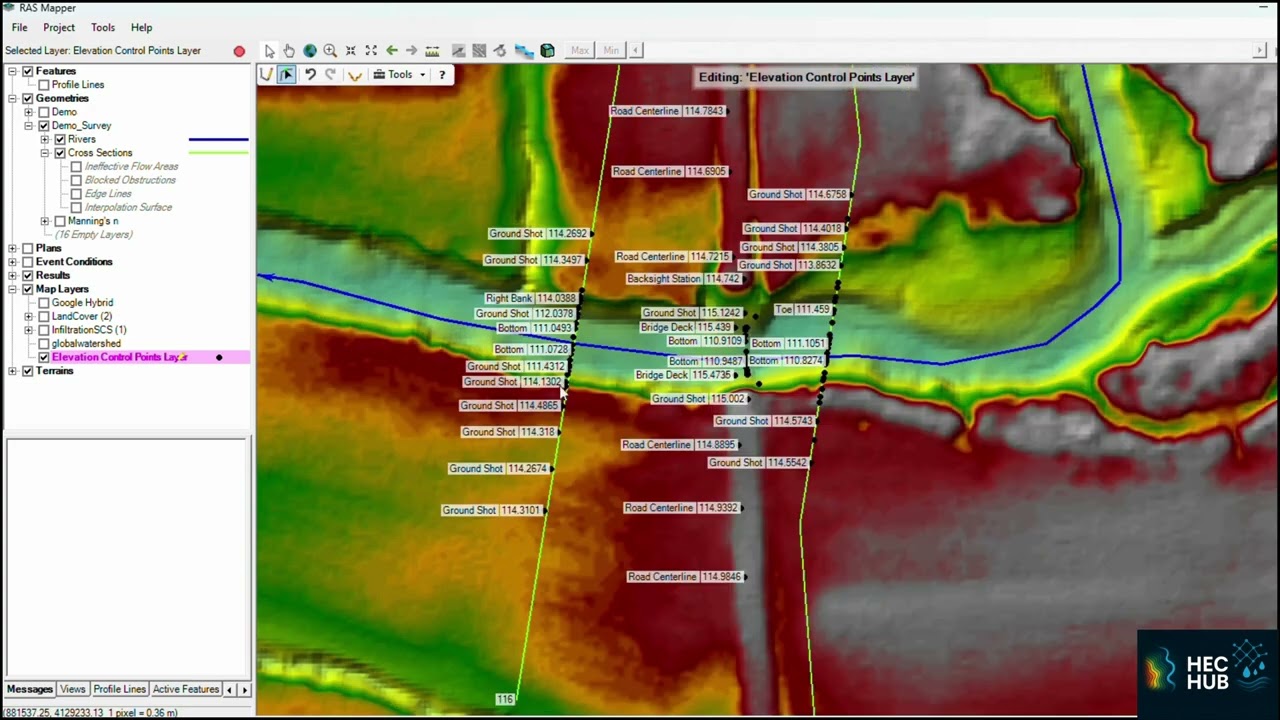Select the arrow pointer tool
Viewport: 1280px width, 720px height.
(x=269, y=50)
